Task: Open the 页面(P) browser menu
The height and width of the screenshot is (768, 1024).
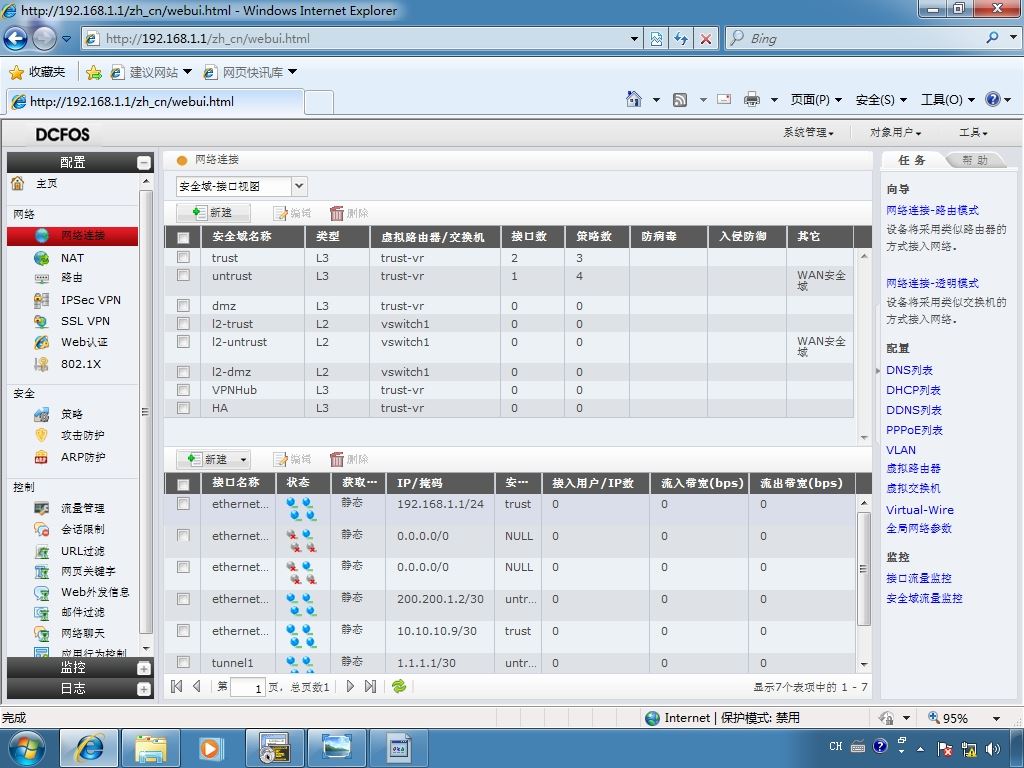Action: pos(816,100)
